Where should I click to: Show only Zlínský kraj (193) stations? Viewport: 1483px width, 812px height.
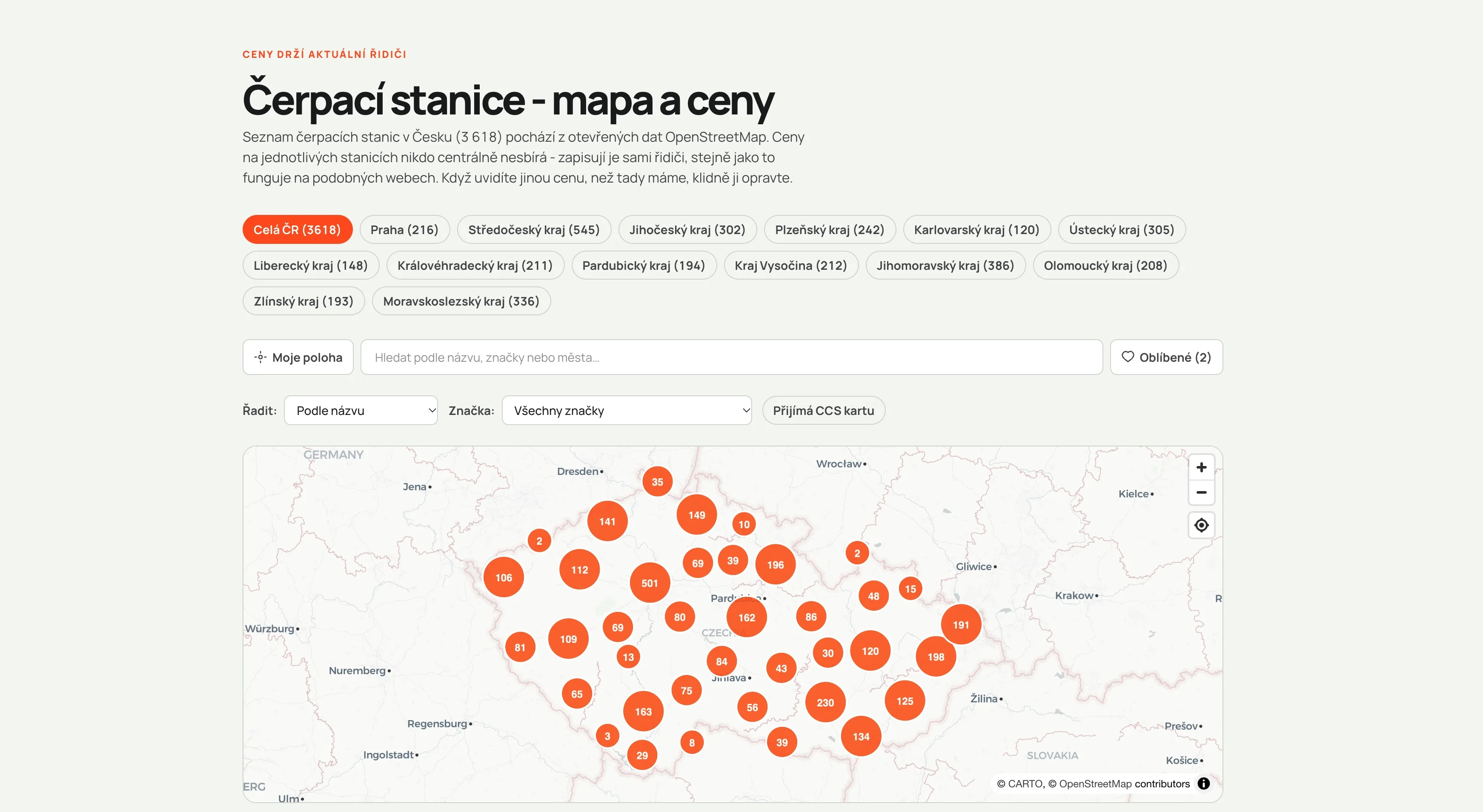pyautogui.click(x=303, y=301)
